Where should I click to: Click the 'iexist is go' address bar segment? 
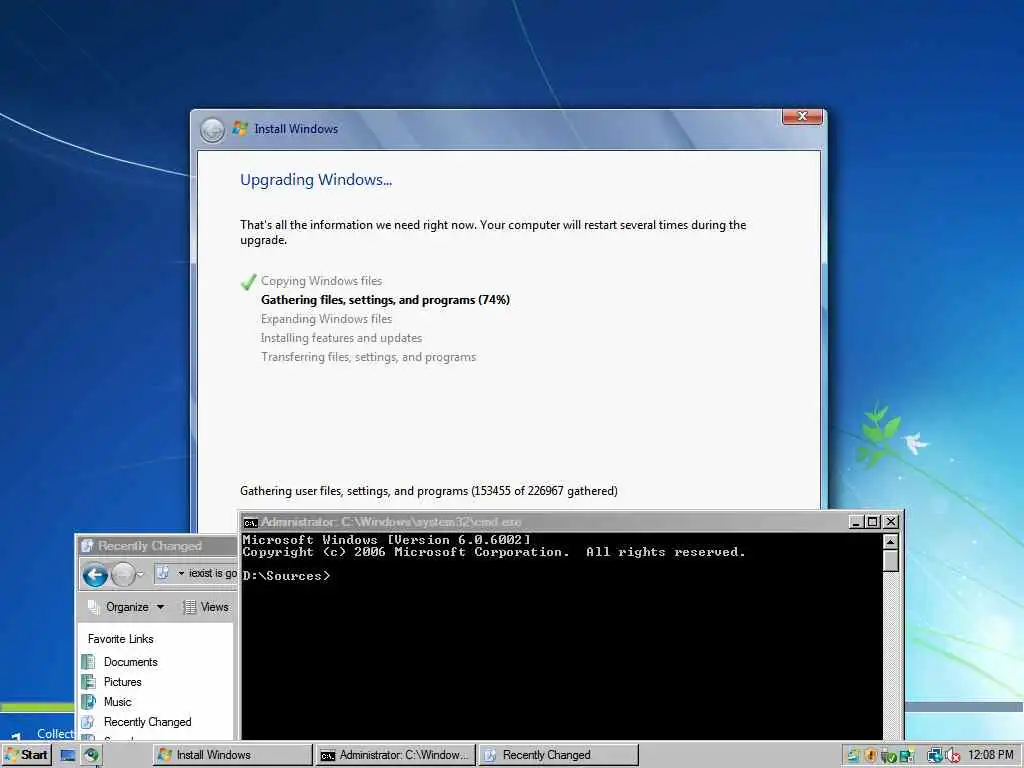[x=213, y=573]
